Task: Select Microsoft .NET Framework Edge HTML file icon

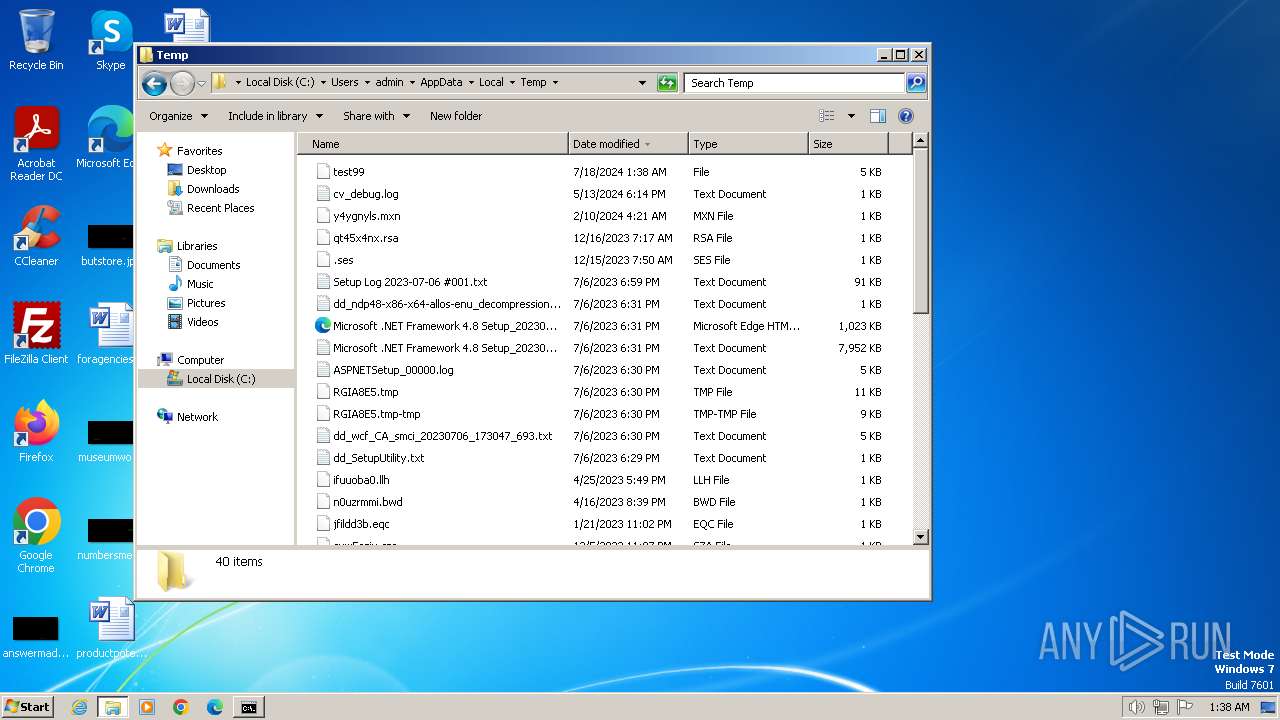Action: coord(323,326)
